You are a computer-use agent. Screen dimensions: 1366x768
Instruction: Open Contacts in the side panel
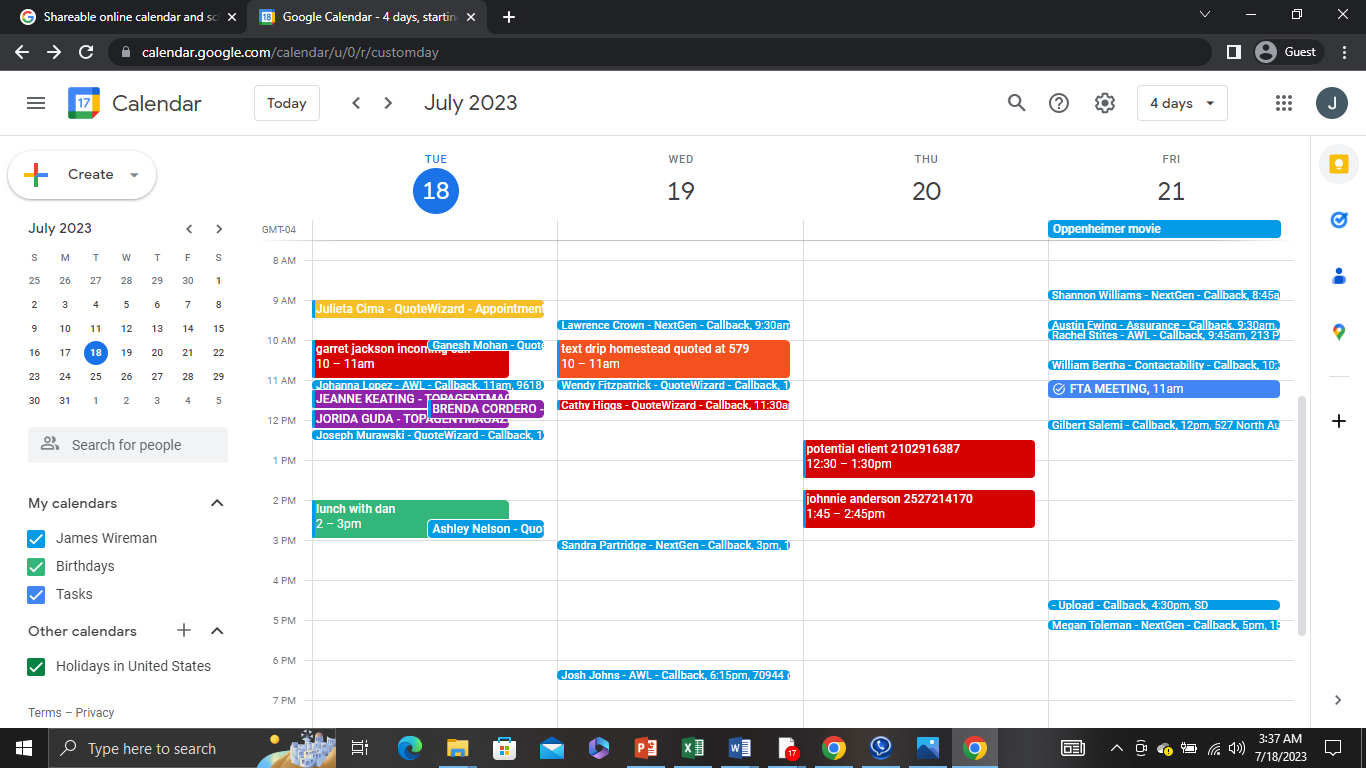click(1339, 276)
